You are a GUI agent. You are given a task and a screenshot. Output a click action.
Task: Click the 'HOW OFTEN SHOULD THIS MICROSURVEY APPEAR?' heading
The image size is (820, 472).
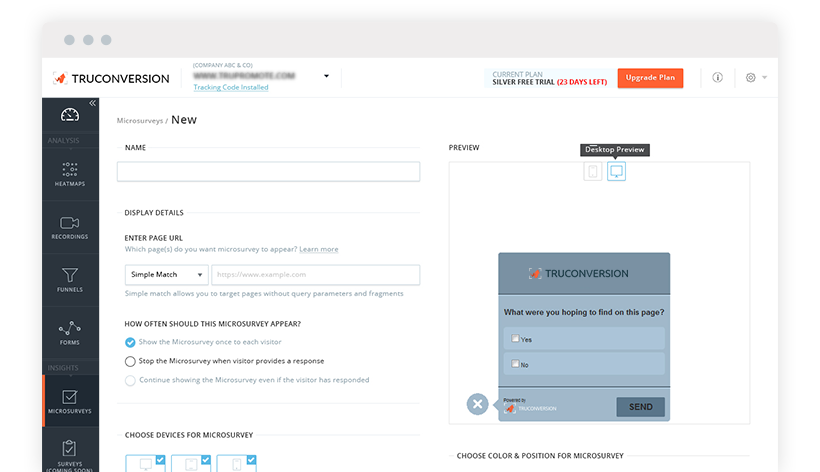coord(212,324)
